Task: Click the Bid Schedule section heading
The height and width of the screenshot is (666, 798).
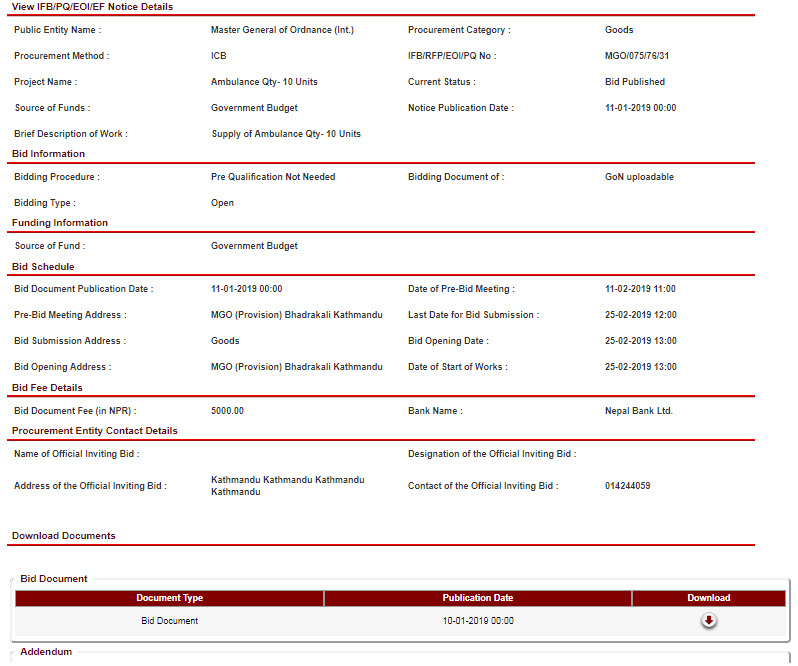Action: pyautogui.click(x=43, y=267)
